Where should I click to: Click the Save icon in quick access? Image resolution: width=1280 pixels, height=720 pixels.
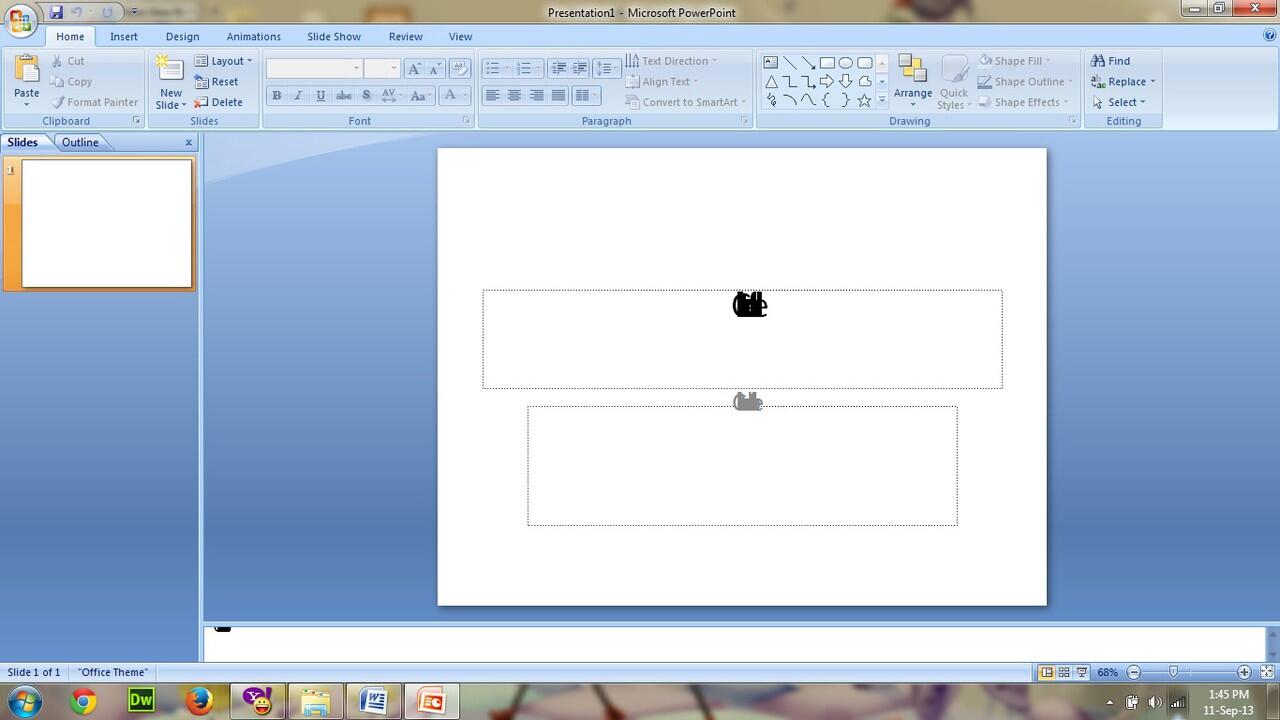coord(56,12)
